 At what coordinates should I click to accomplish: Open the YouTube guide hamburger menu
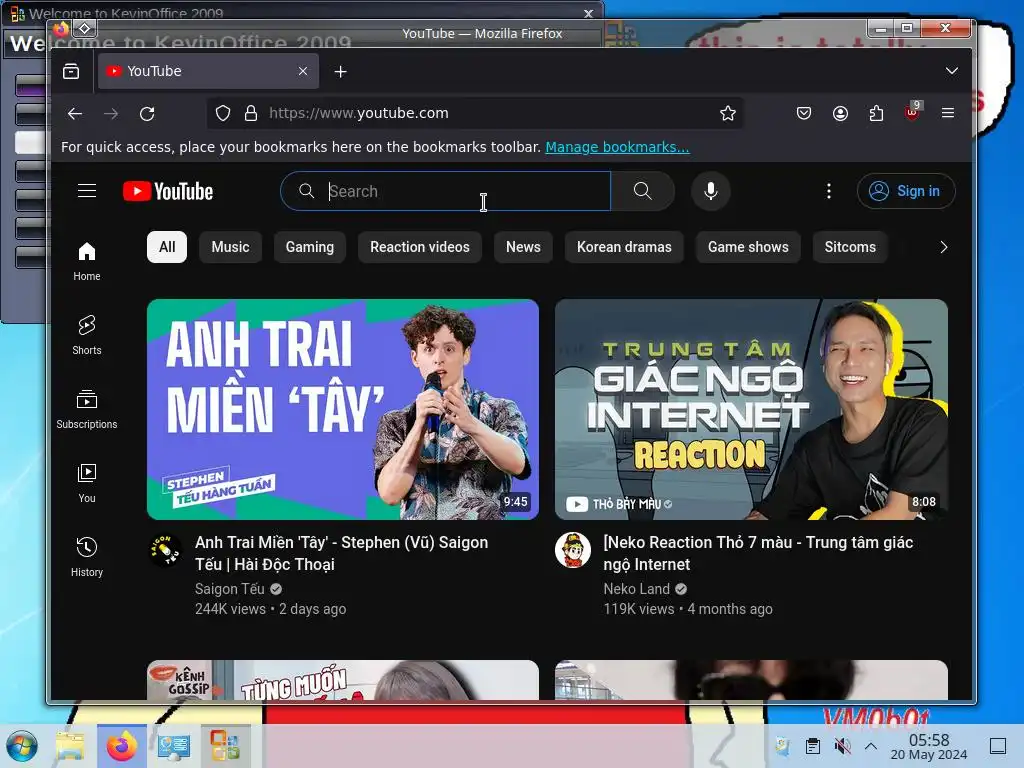coord(87,191)
